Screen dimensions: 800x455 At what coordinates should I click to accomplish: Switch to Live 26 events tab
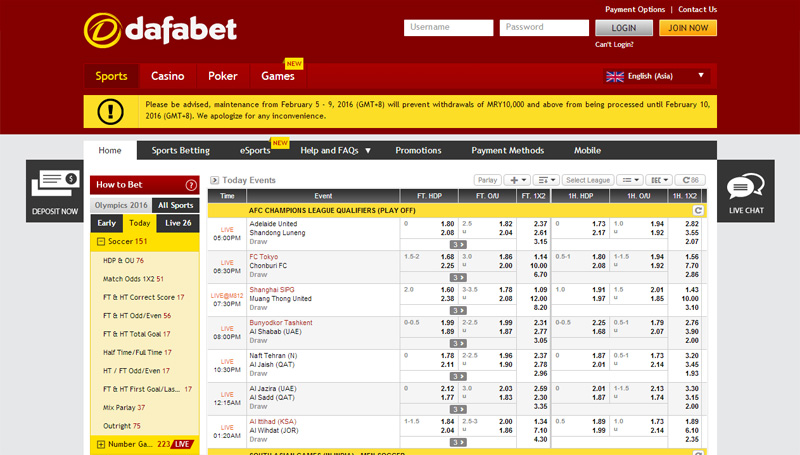click(x=178, y=223)
